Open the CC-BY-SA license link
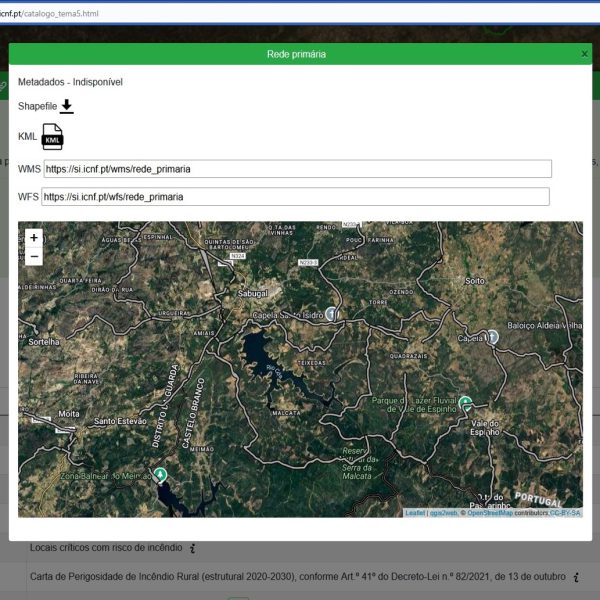Image resolution: width=600 pixels, height=600 pixels. [x=565, y=513]
